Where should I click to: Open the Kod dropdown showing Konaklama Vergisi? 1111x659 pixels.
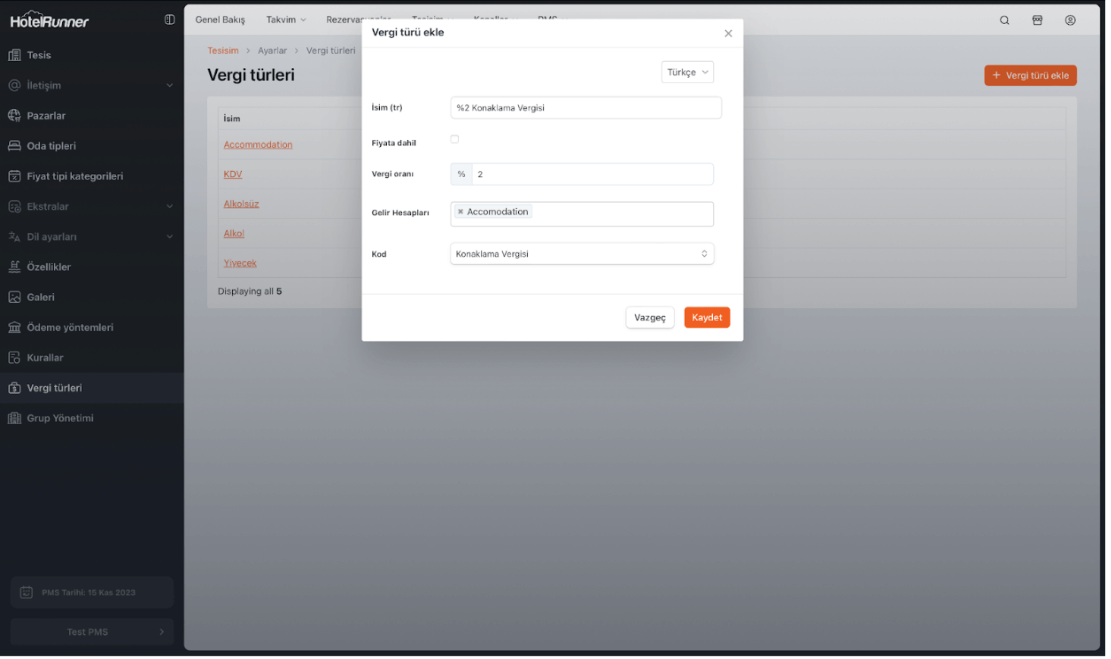point(582,254)
